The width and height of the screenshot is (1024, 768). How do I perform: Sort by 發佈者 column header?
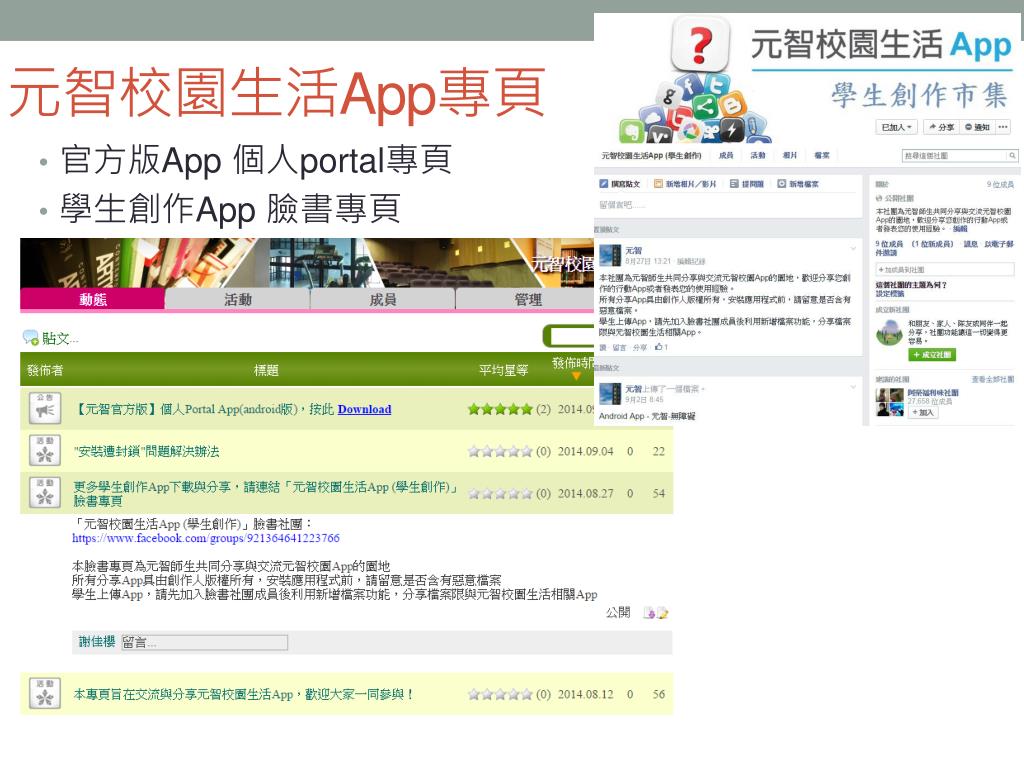tap(45, 370)
